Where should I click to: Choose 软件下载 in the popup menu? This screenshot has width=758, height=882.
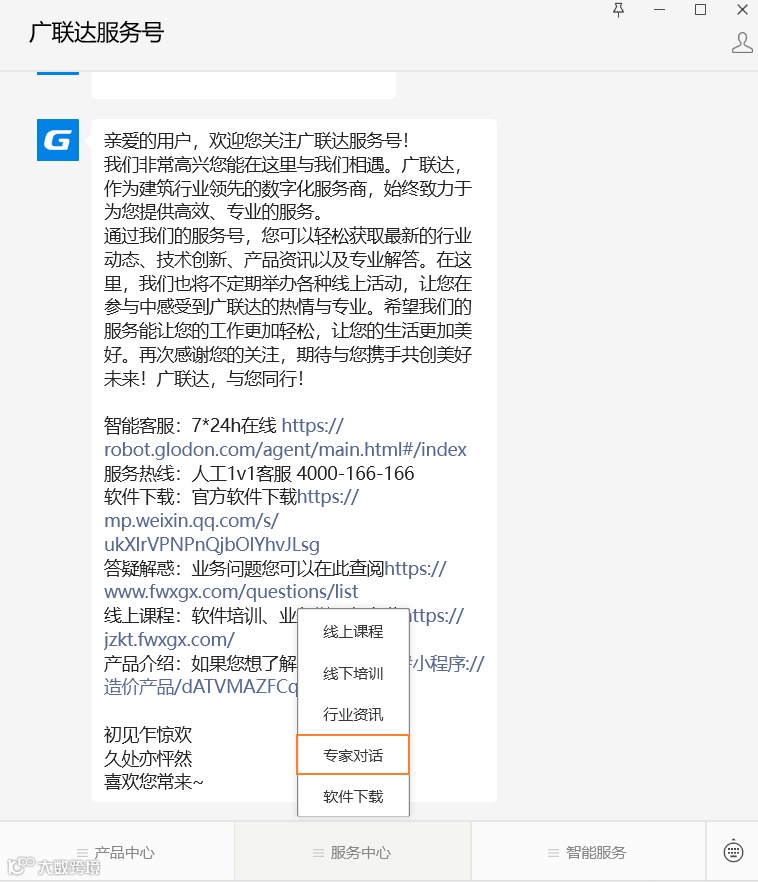coord(353,796)
